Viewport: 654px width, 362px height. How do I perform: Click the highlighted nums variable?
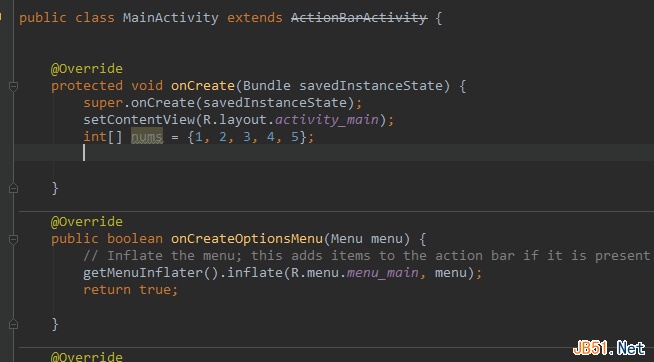tap(147, 137)
